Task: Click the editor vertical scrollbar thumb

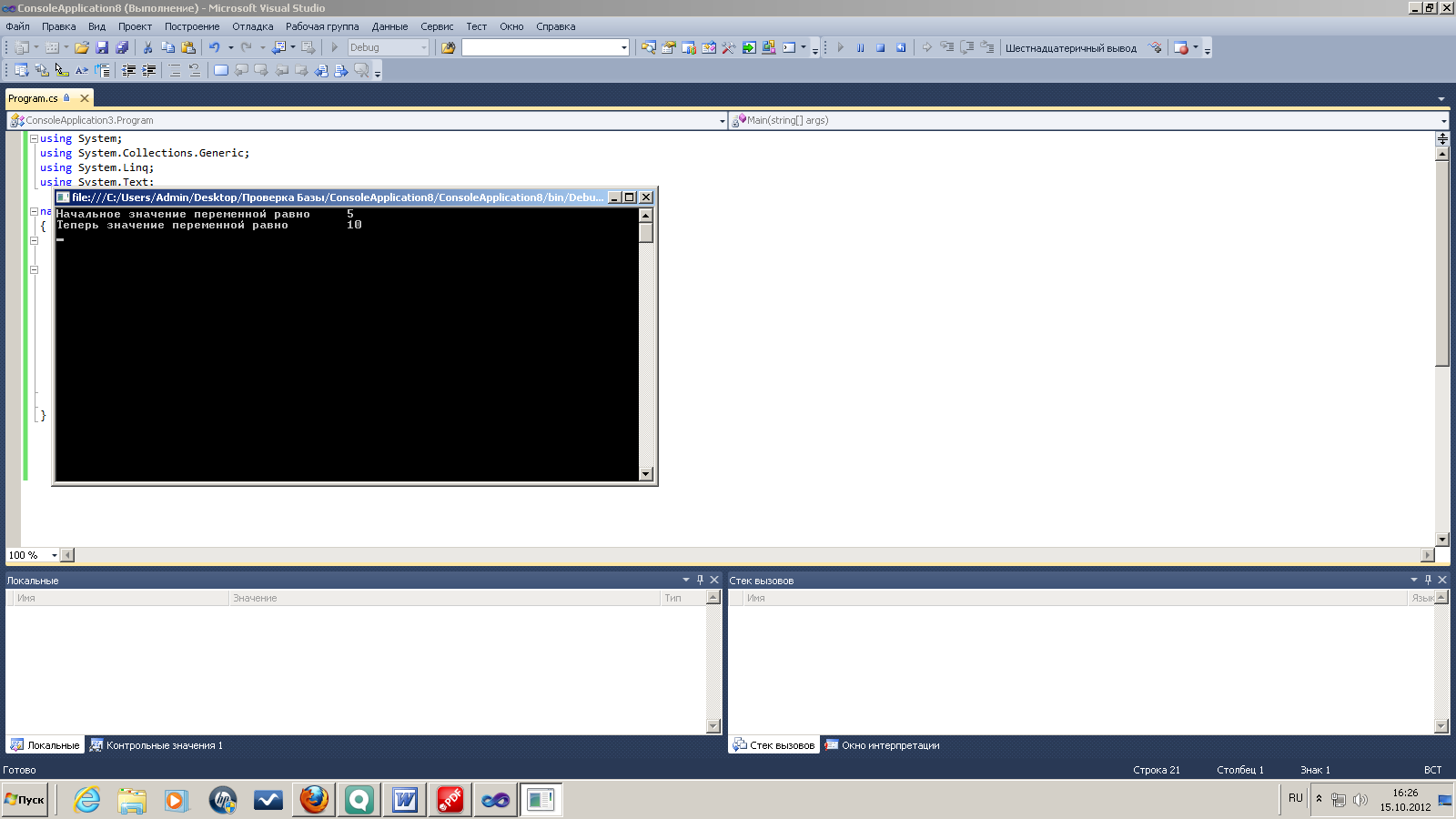Action: click(x=1442, y=264)
